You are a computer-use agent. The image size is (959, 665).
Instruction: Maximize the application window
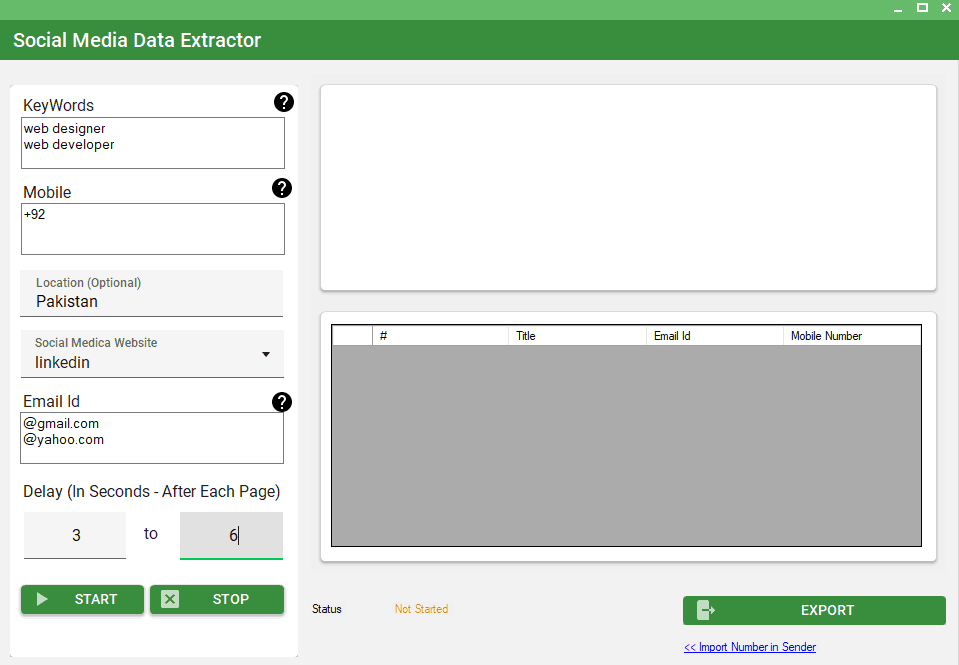coord(922,8)
